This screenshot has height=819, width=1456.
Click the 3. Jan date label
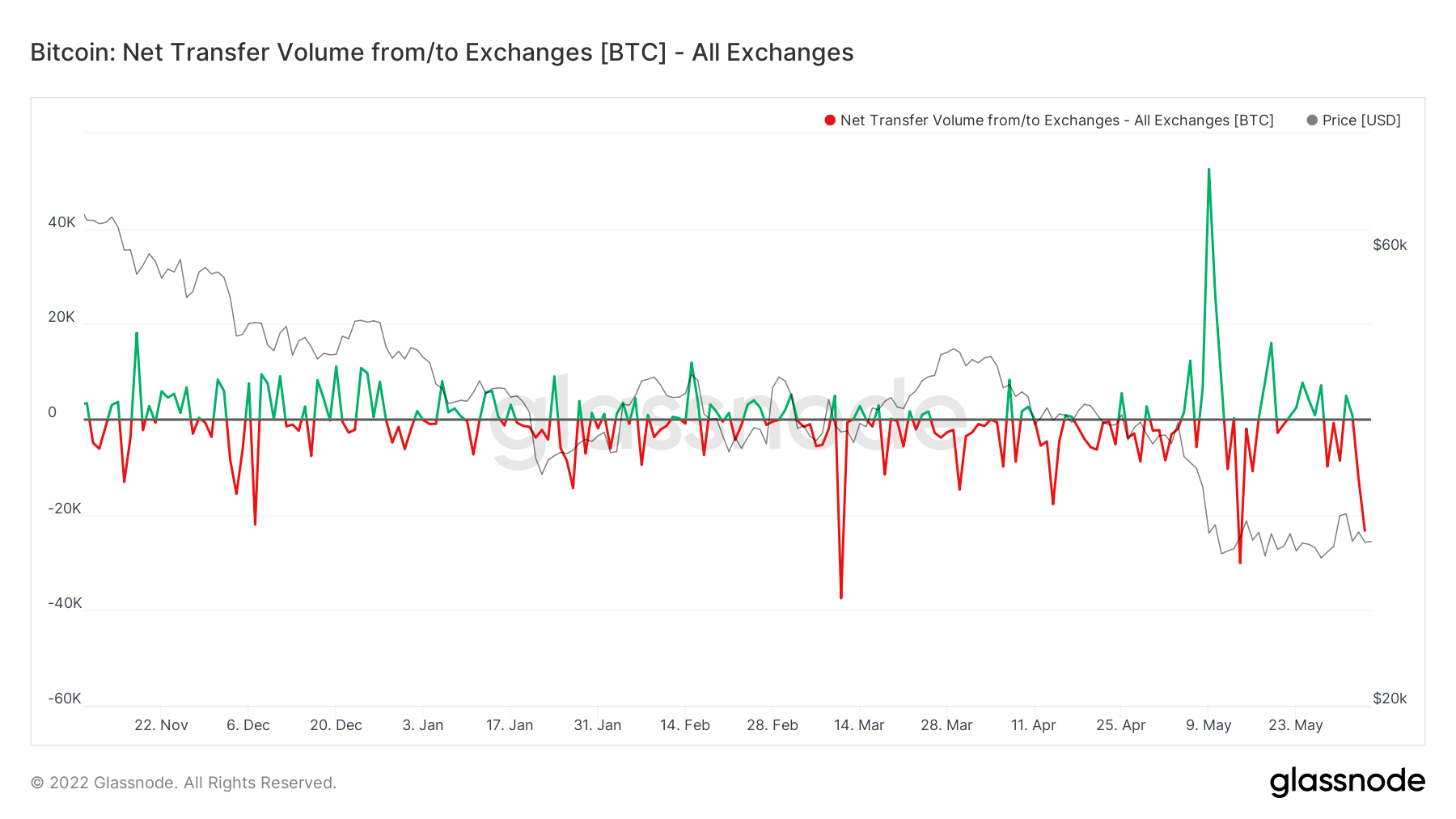pyautogui.click(x=423, y=725)
